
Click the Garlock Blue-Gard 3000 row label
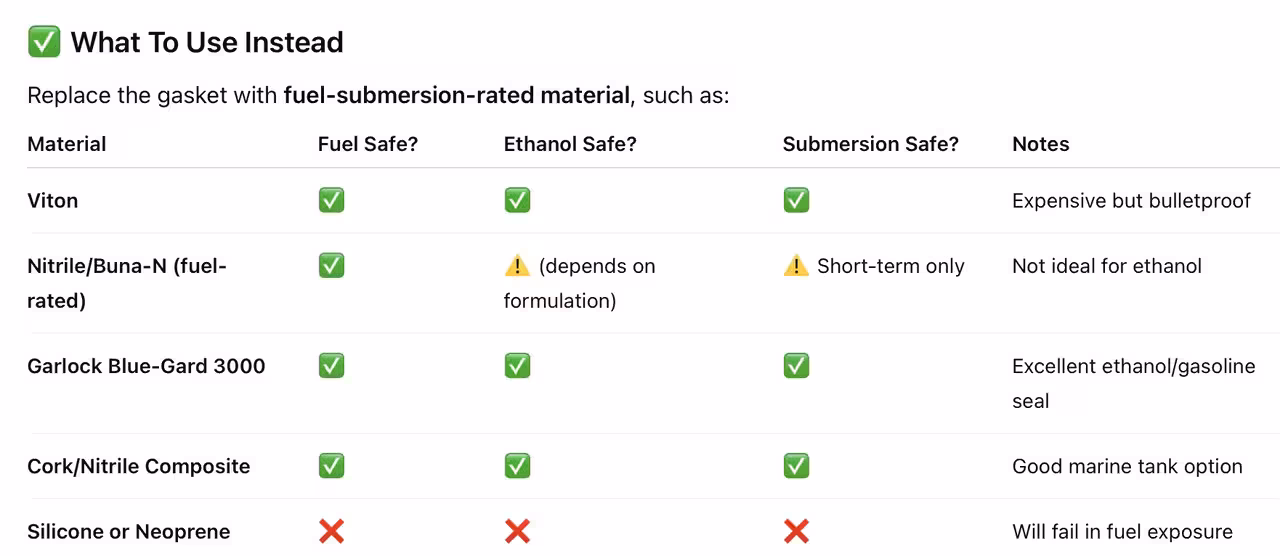coord(146,366)
